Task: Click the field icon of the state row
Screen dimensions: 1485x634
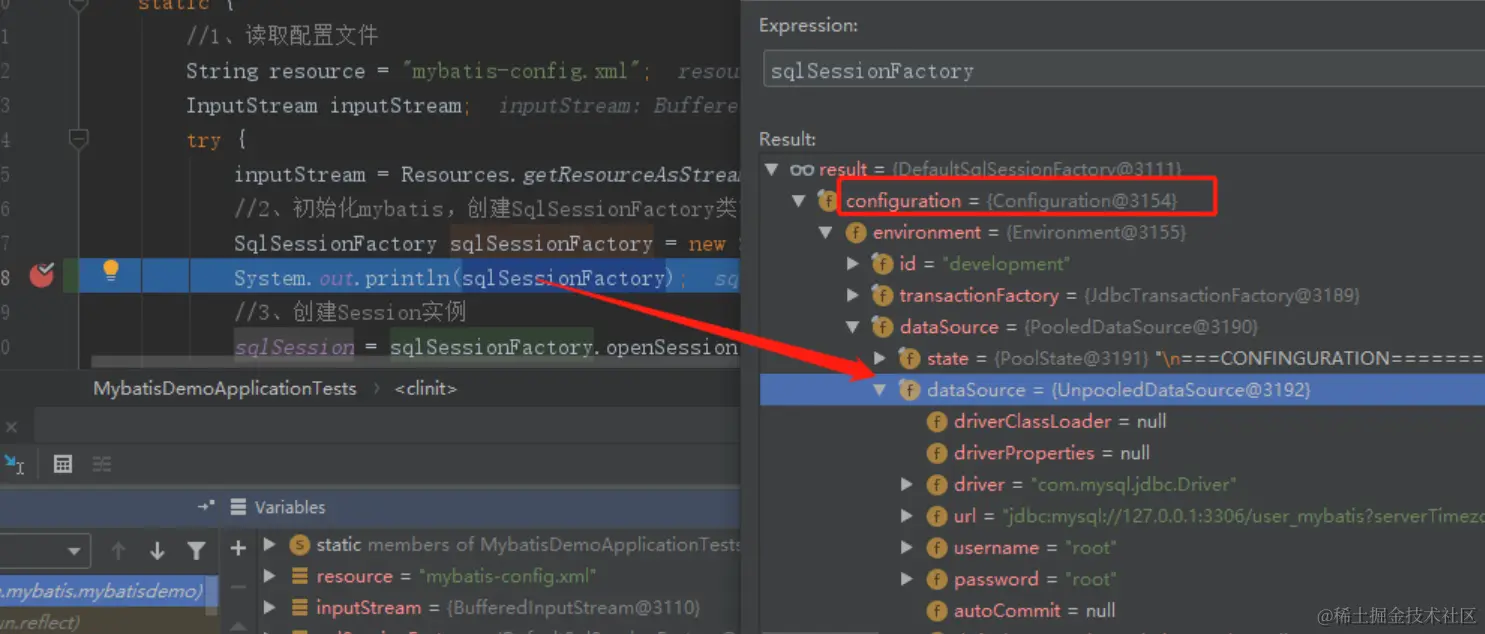Action: pos(909,358)
